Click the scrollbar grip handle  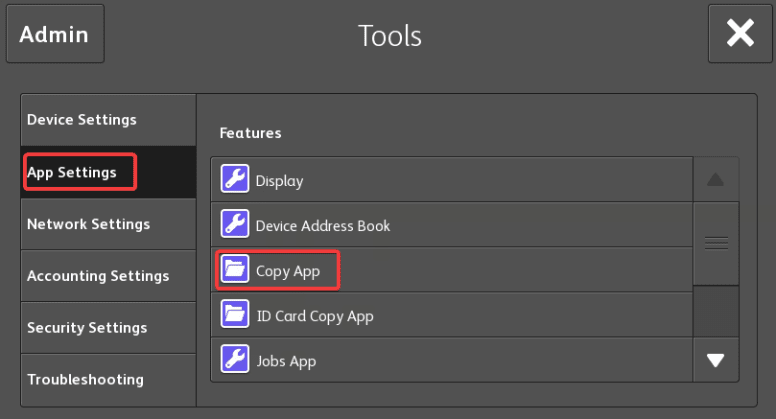(x=716, y=243)
